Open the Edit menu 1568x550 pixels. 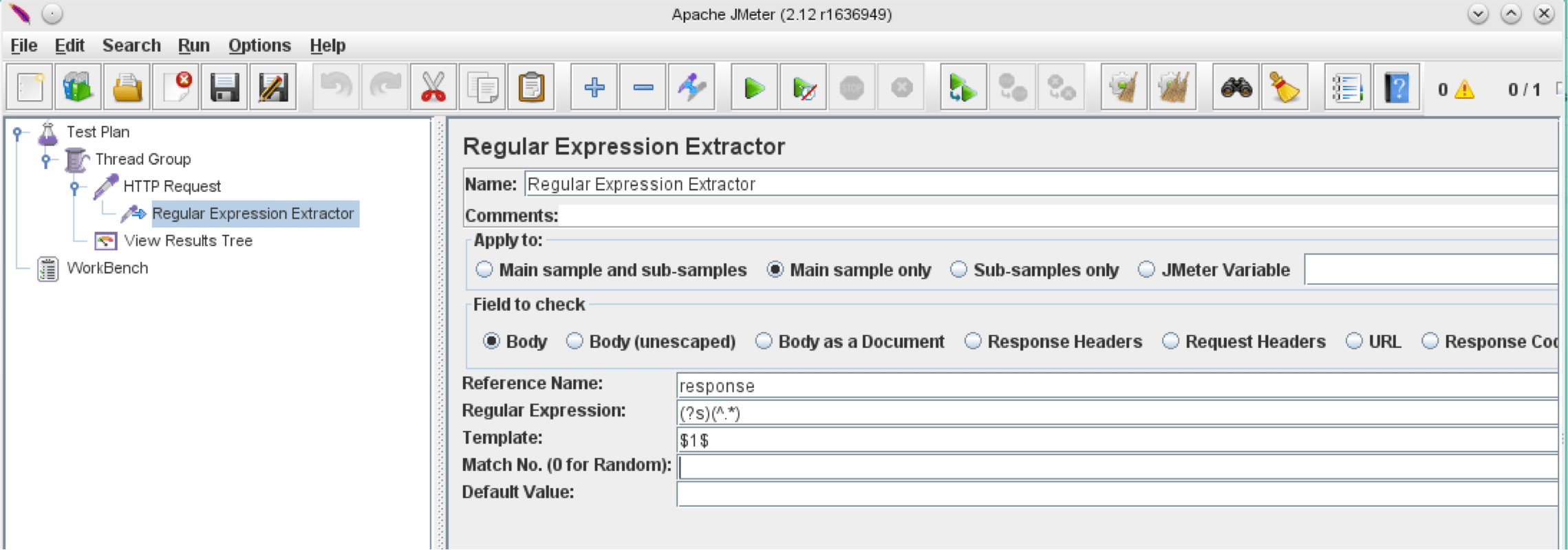pos(69,45)
